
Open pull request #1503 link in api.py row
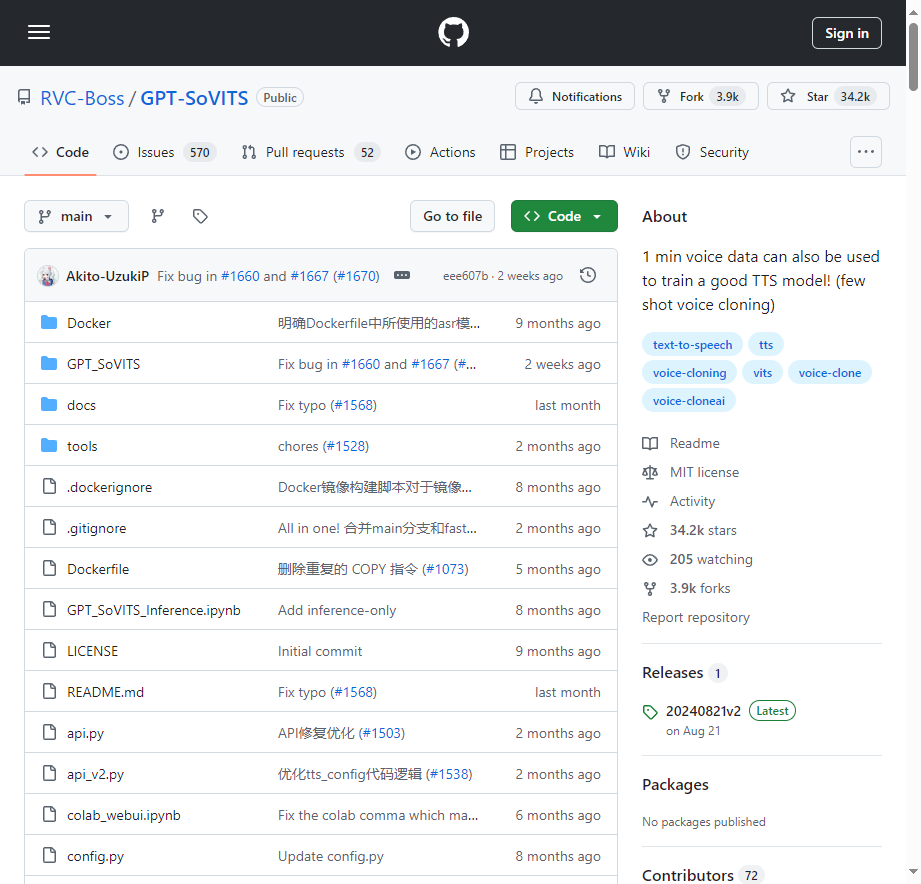(382, 734)
